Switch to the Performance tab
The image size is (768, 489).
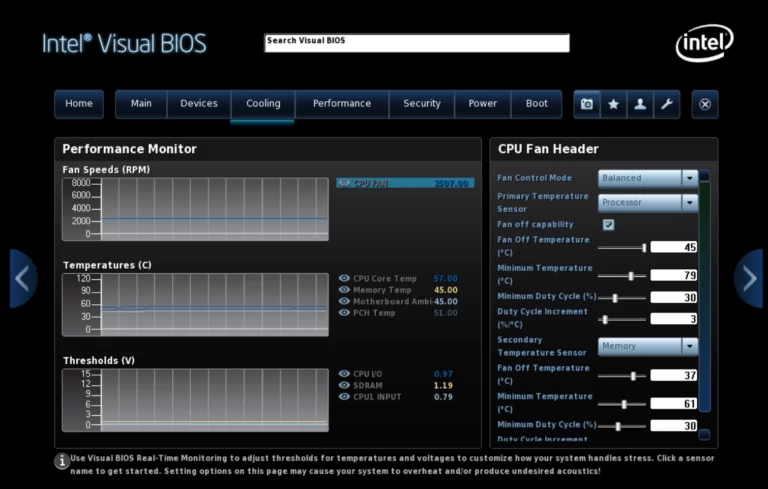(x=341, y=104)
